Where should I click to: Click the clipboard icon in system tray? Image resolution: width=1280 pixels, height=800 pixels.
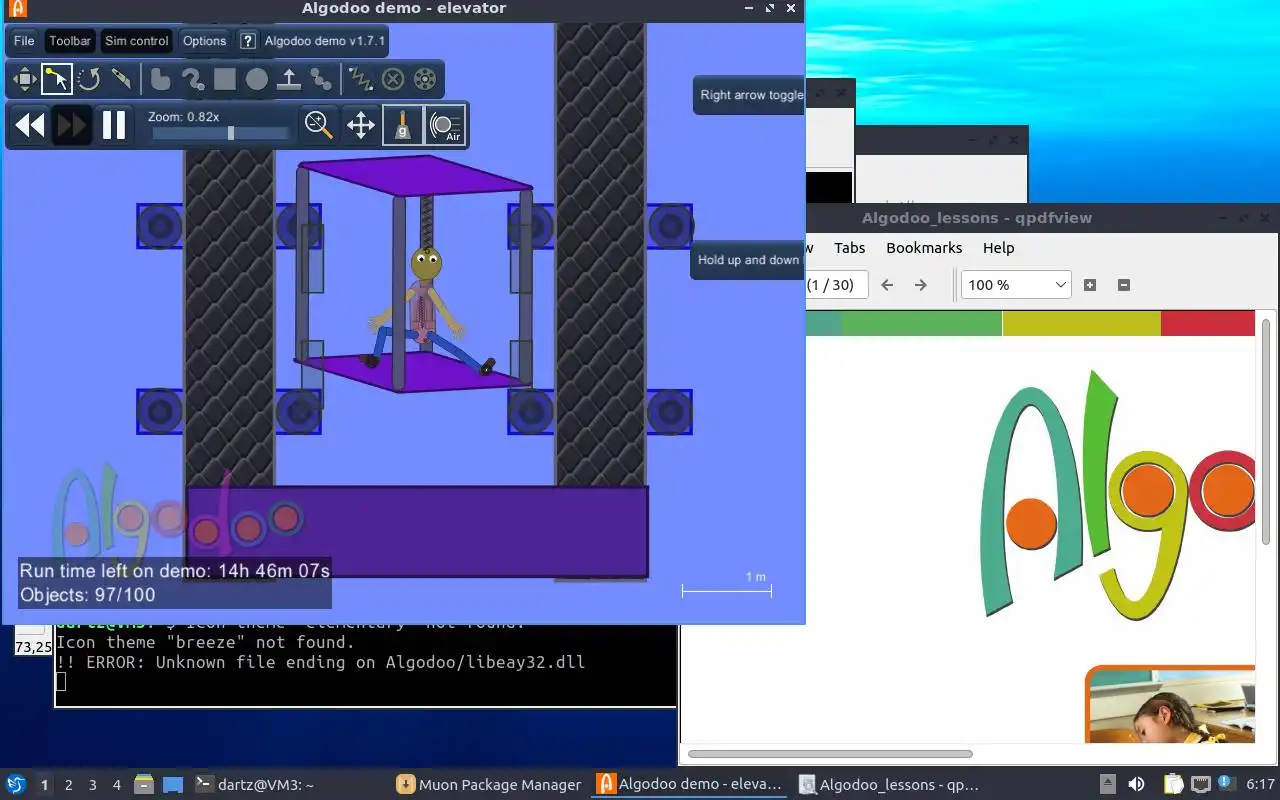tap(1173, 785)
